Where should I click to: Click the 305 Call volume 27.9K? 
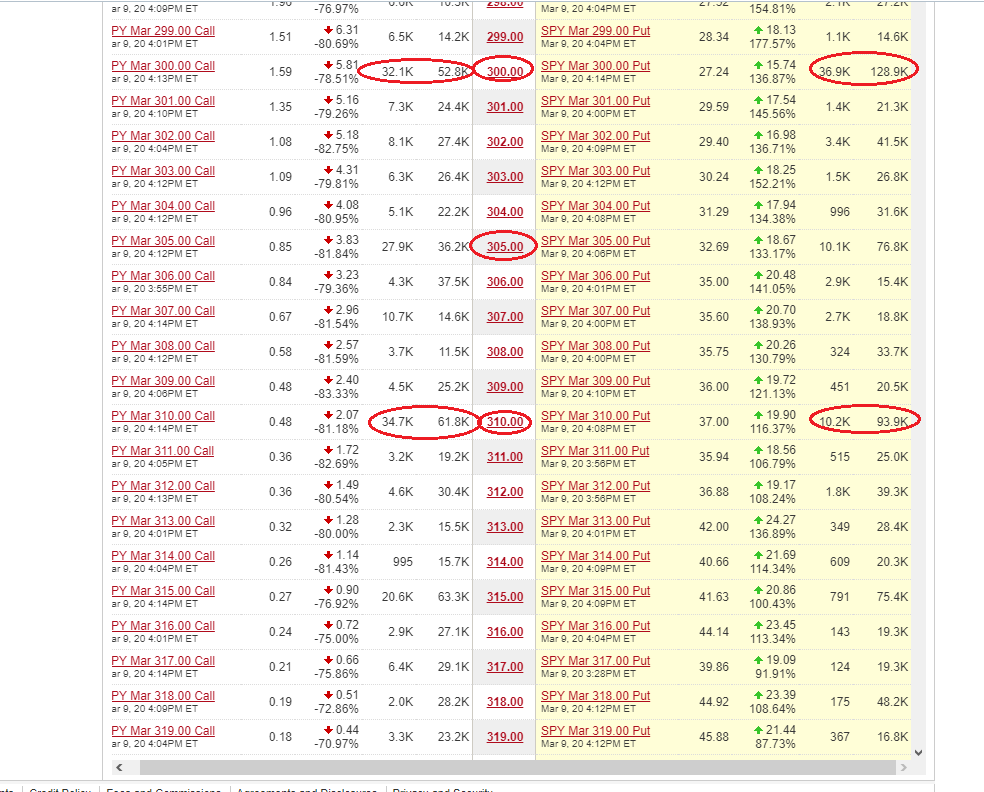coord(397,247)
